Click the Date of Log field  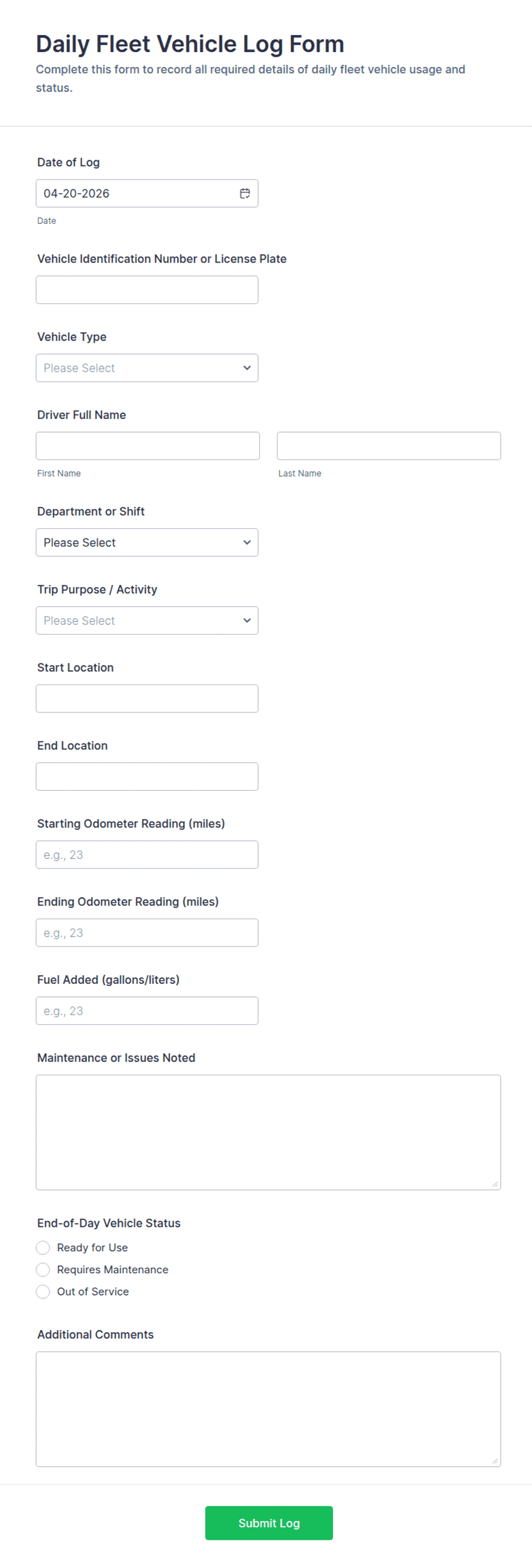tap(134, 193)
